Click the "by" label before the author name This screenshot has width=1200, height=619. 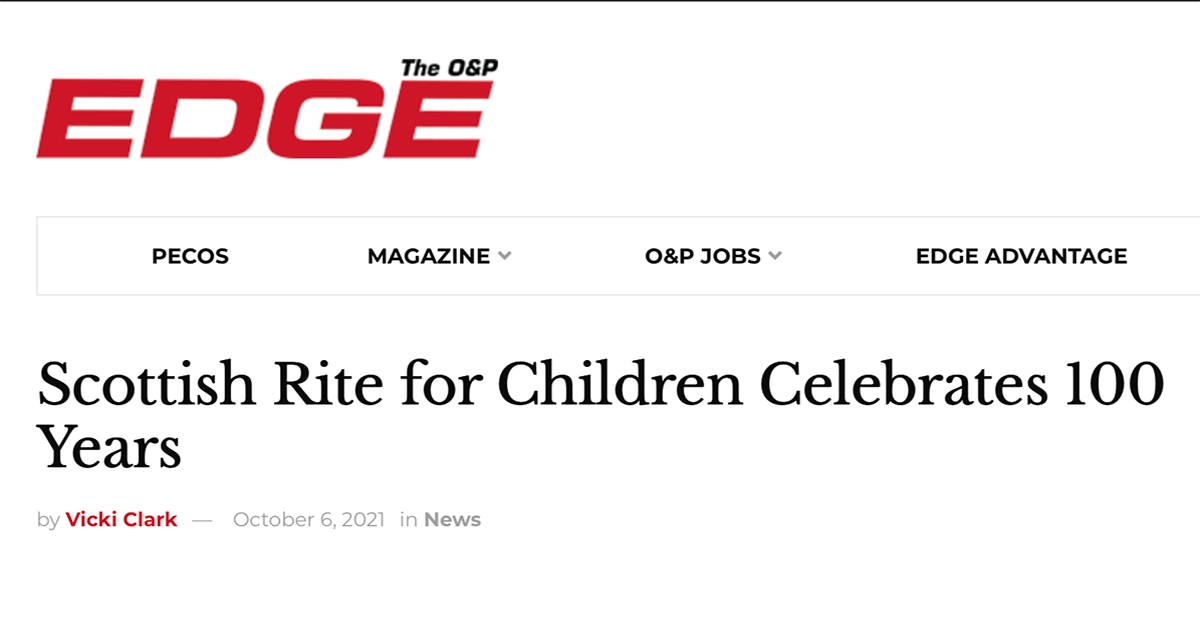(48, 520)
